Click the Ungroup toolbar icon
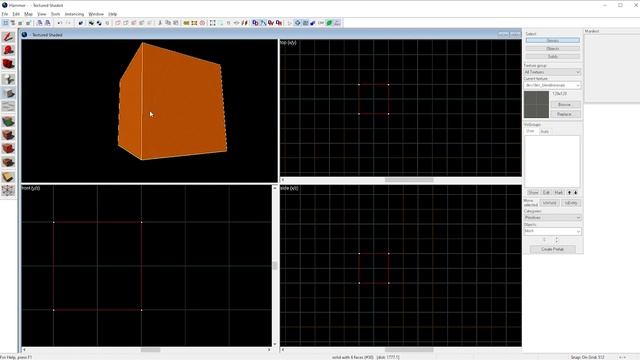This screenshot has height=360, width=640. [99, 23]
